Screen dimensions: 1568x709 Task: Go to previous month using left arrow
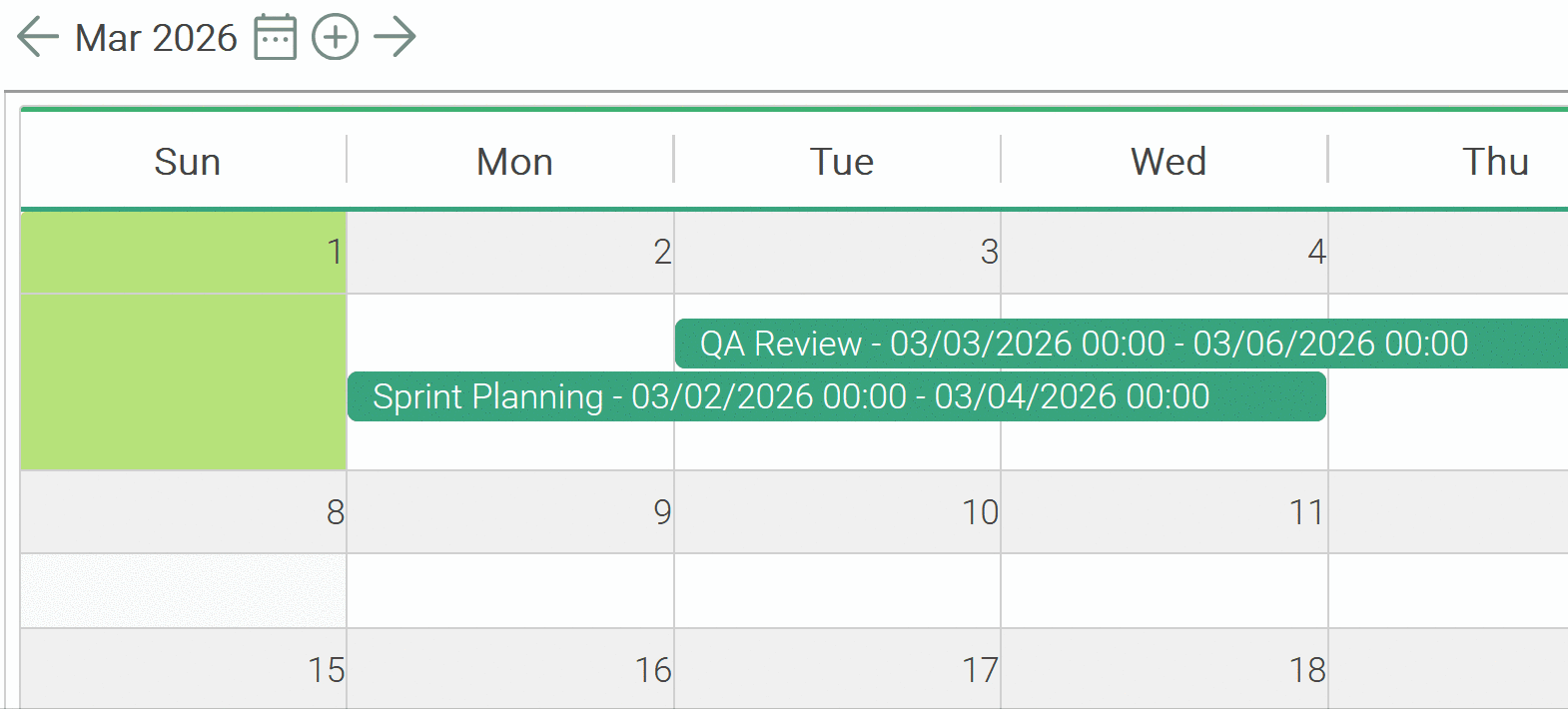[38, 38]
